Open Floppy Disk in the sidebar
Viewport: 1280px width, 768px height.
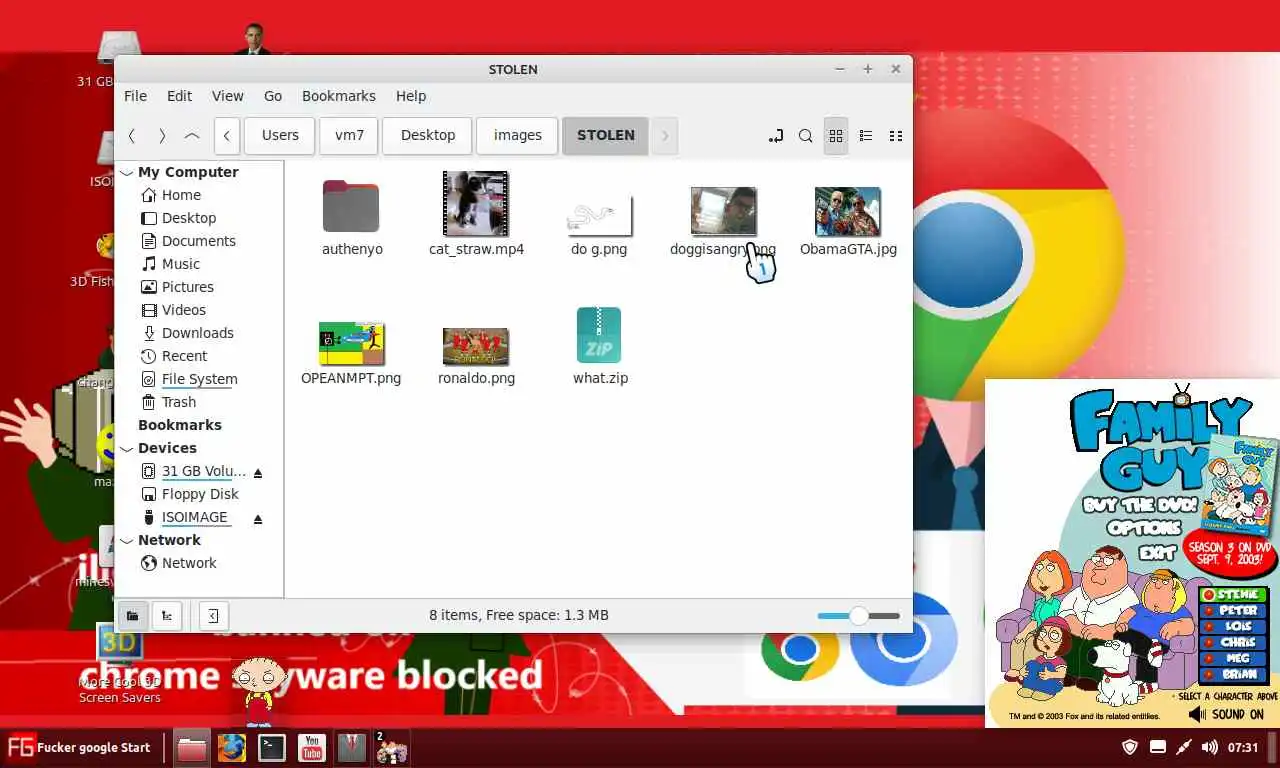(x=200, y=494)
